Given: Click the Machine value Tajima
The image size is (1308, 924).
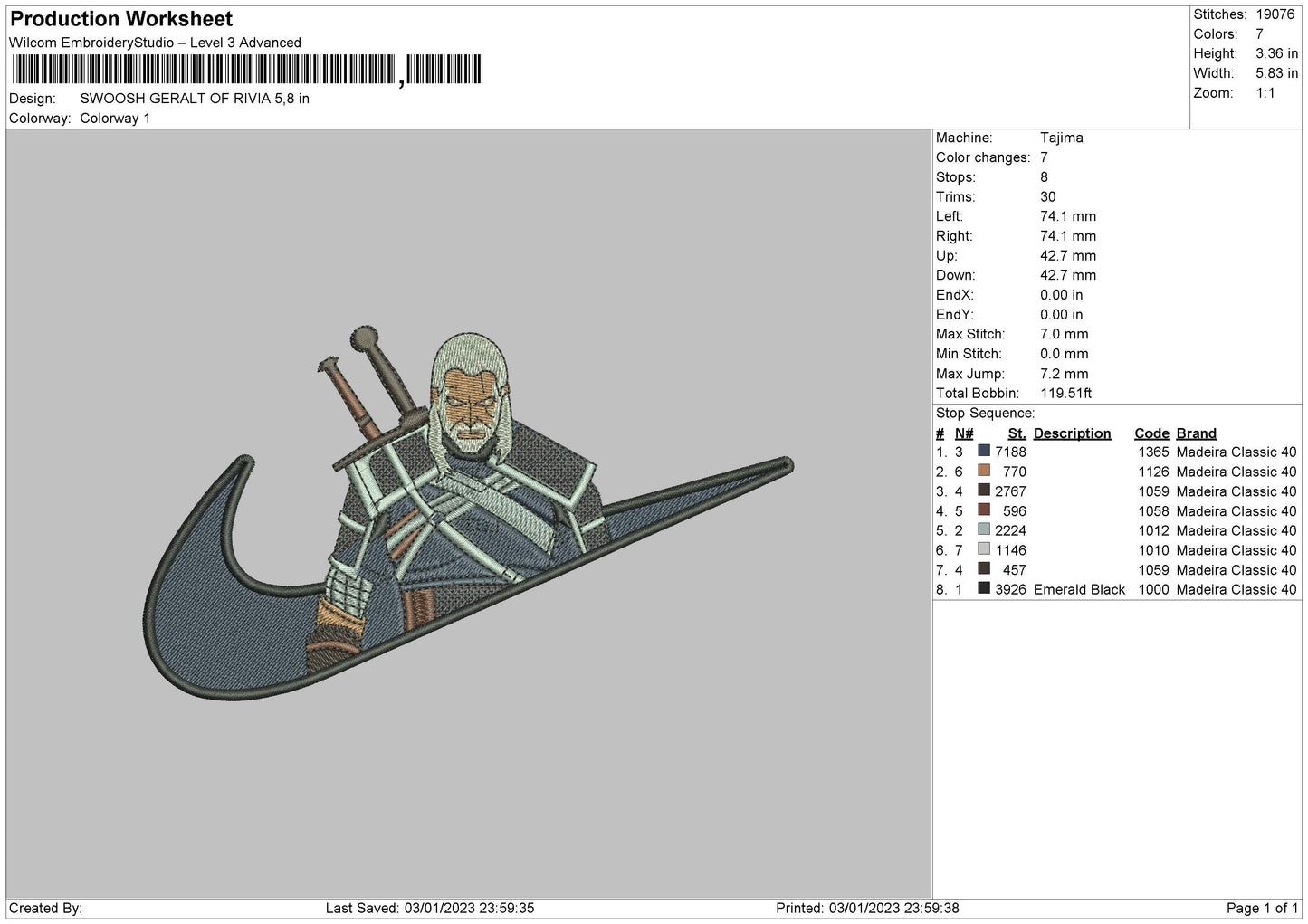Looking at the screenshot, I should [x=1061, y=138].
